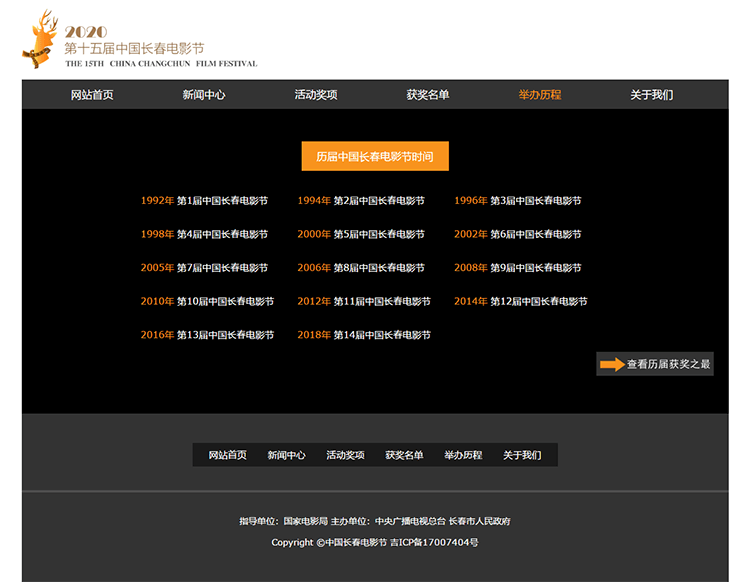The width and height of the screenshot is (750, 582).
Task: Click 活动奖项 in the footer navigation
Action: 345,455
